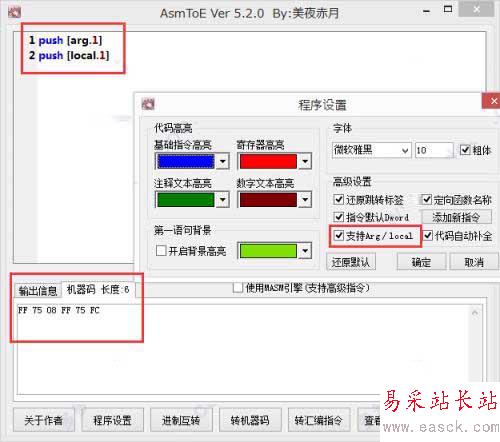Click 确定 button in settings
Image resolution: width=500 pixels, height=442 pixels.
421,262
